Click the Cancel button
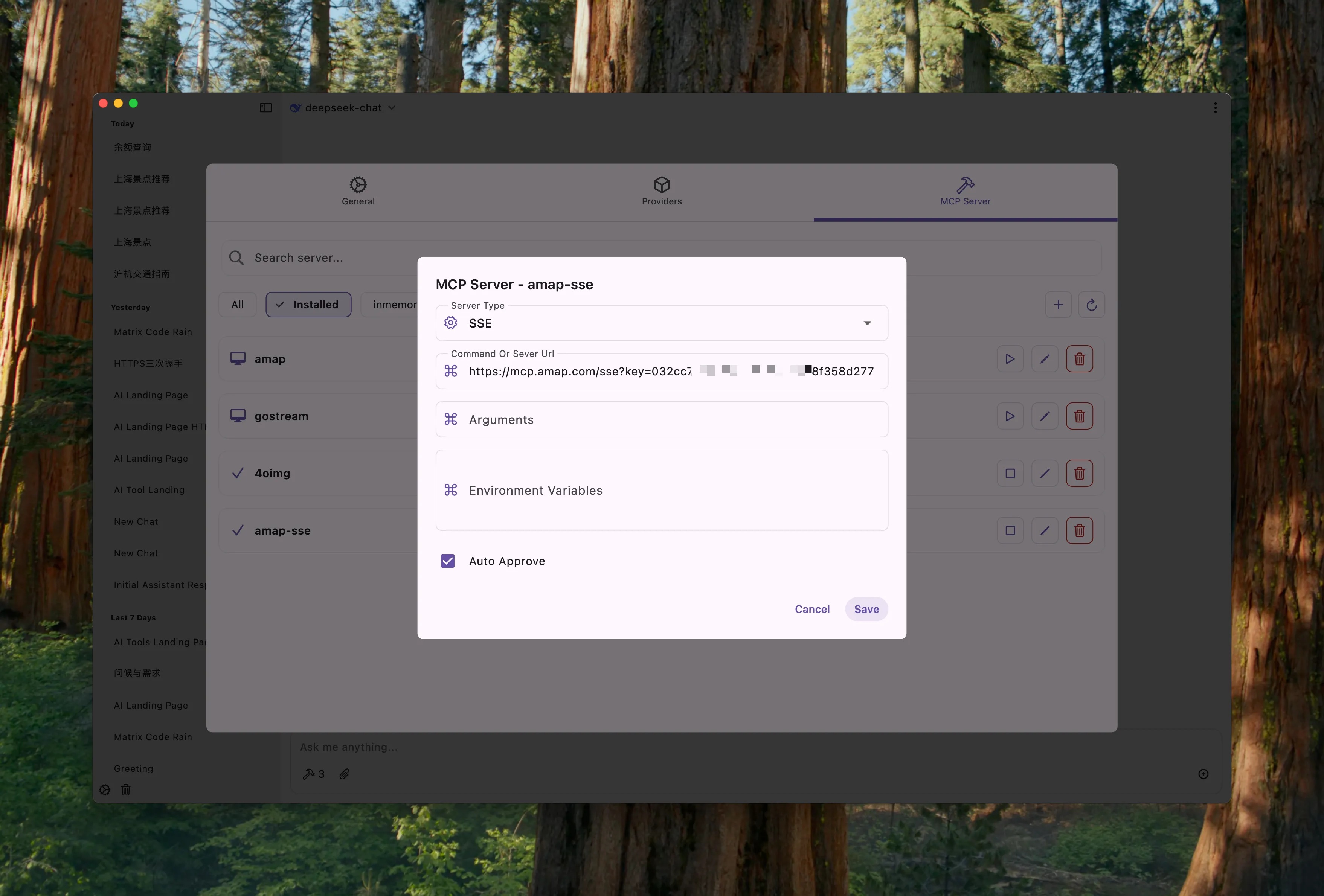This screenshot has width=1324, height=896. tap(812, 609)
